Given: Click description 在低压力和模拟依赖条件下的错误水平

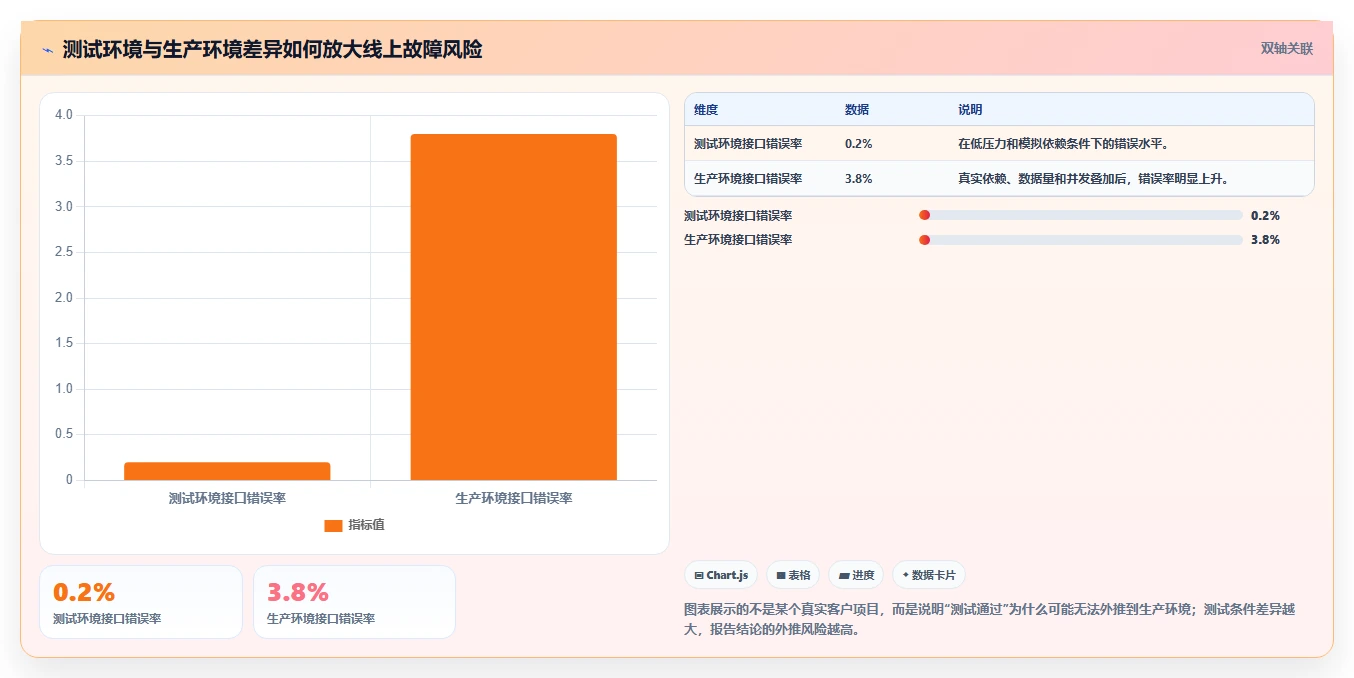Looking at the screenshot, I should coord(1064,144).
